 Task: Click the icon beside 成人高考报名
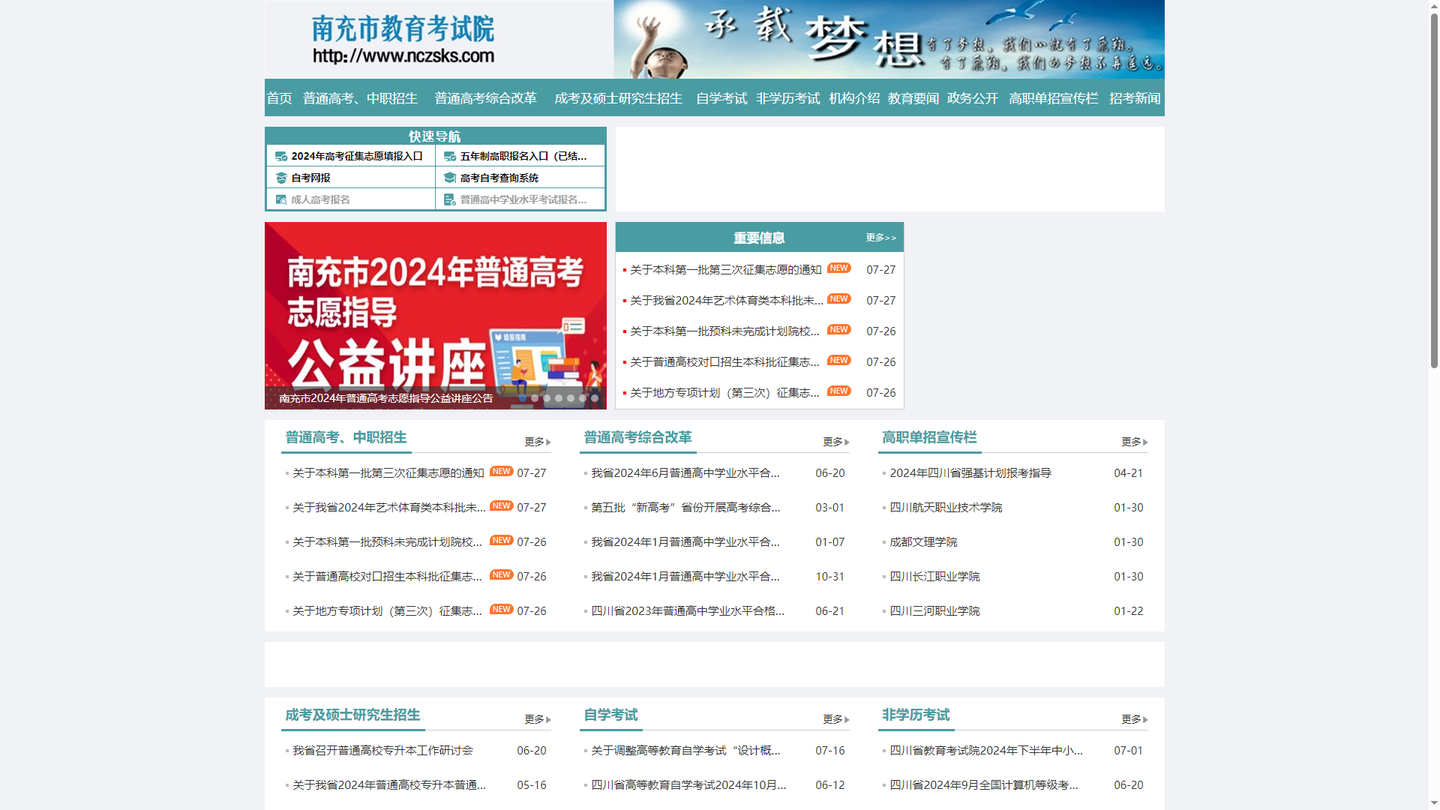281,200
